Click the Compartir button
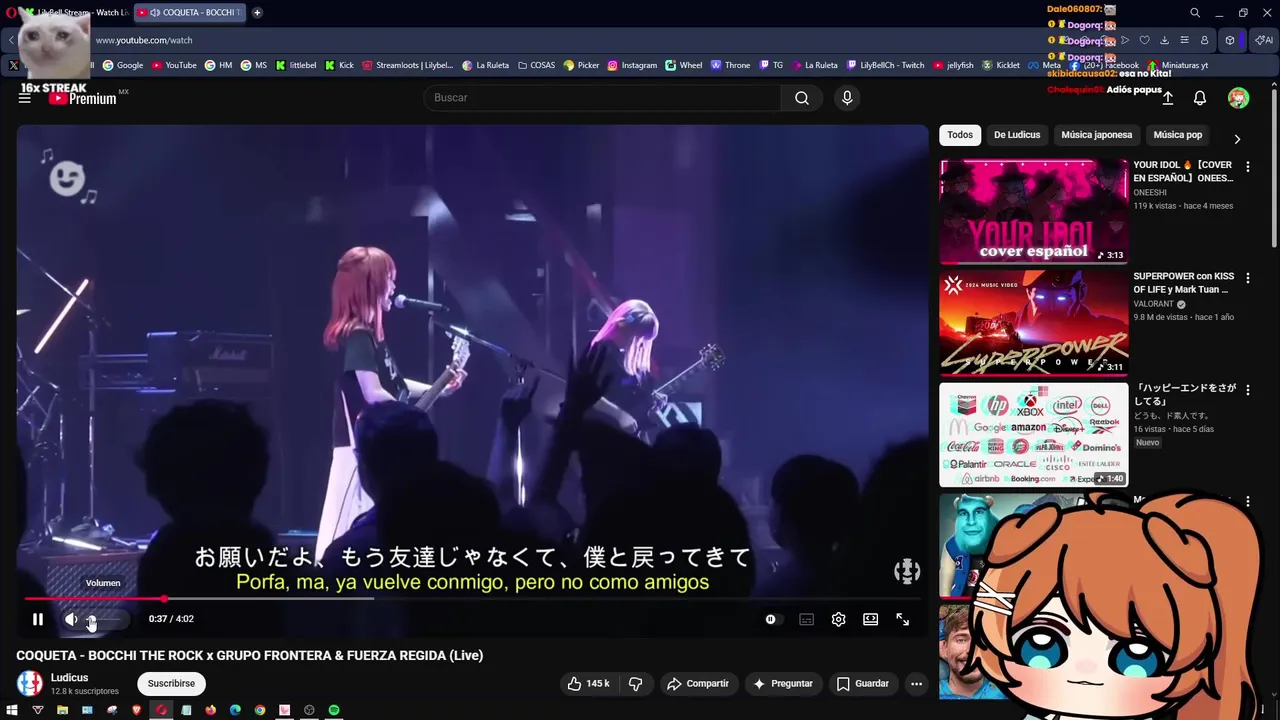1280x720 pixels. point(698,684)
